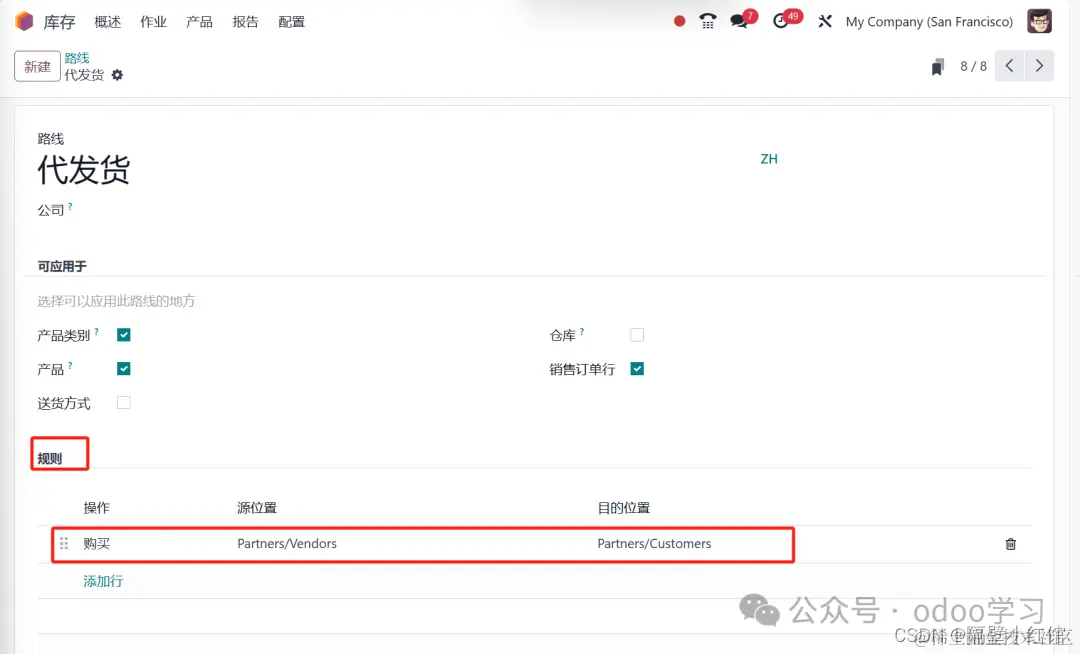Enable the 仓库 checkbox
Screen dimensions: 1080x654
[637, 335]
